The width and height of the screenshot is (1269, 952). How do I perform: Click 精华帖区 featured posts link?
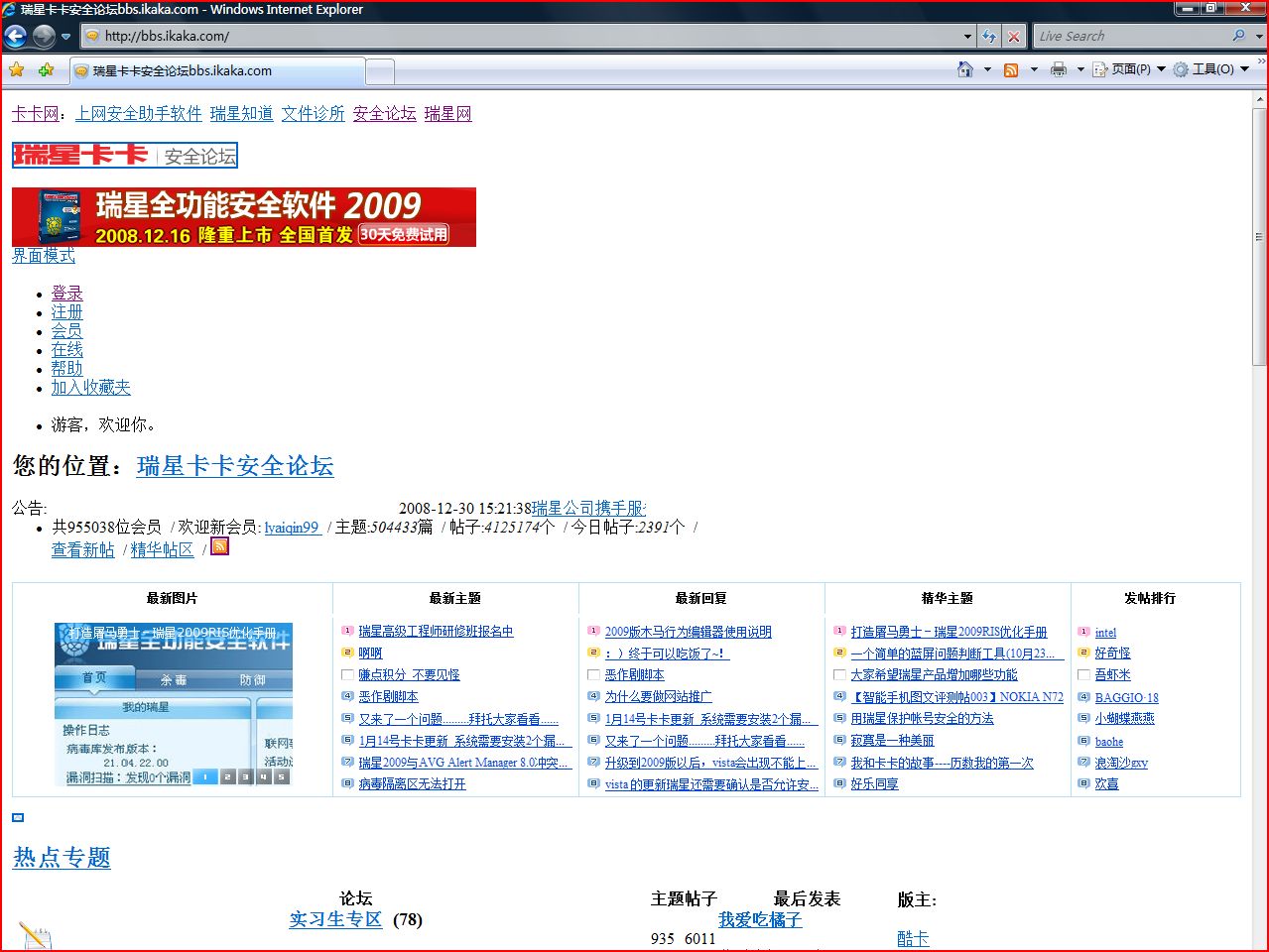point(163,550)
